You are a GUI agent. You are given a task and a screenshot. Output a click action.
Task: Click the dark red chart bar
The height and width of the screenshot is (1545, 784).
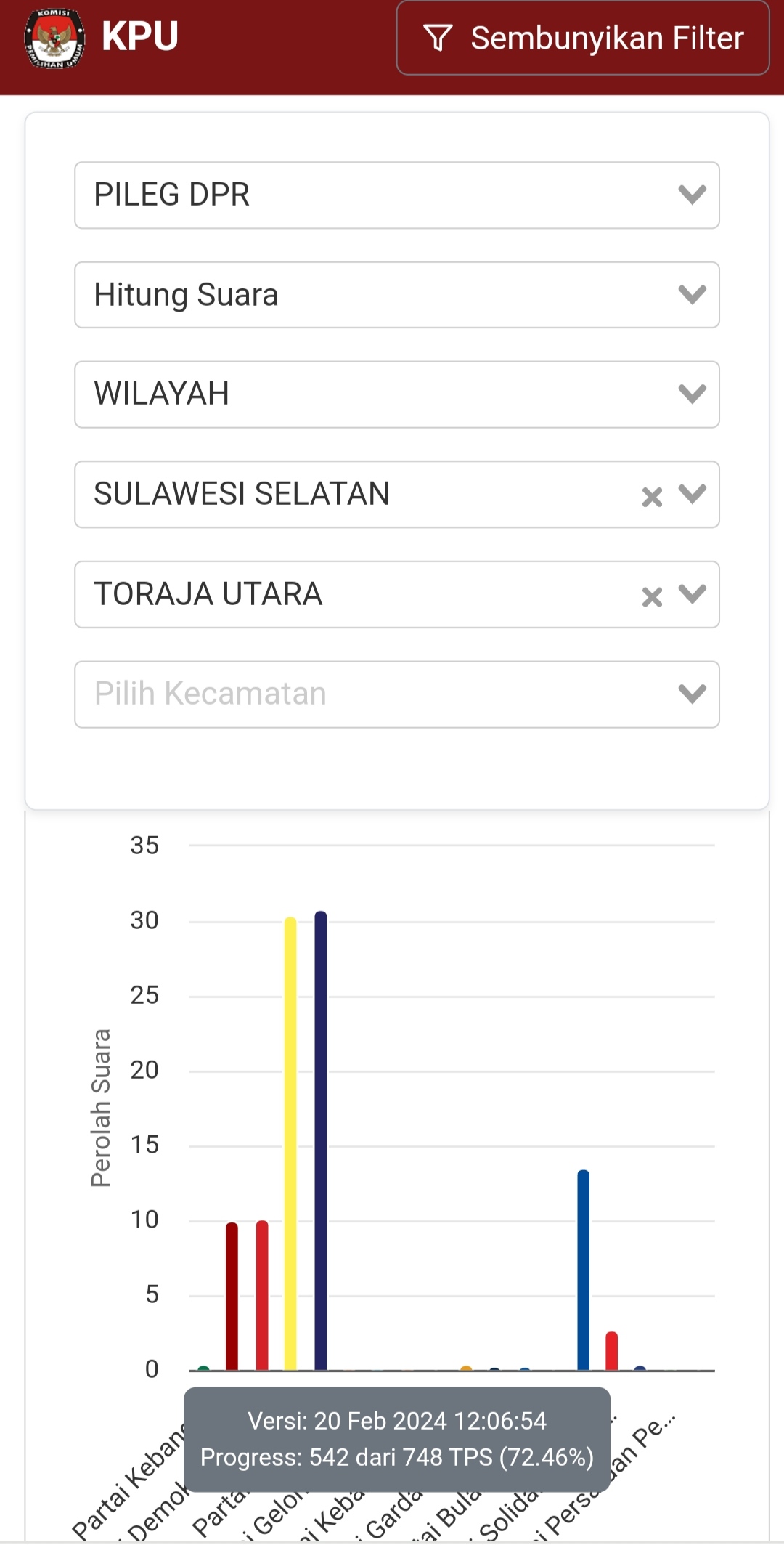click(x=232, y=1297)
